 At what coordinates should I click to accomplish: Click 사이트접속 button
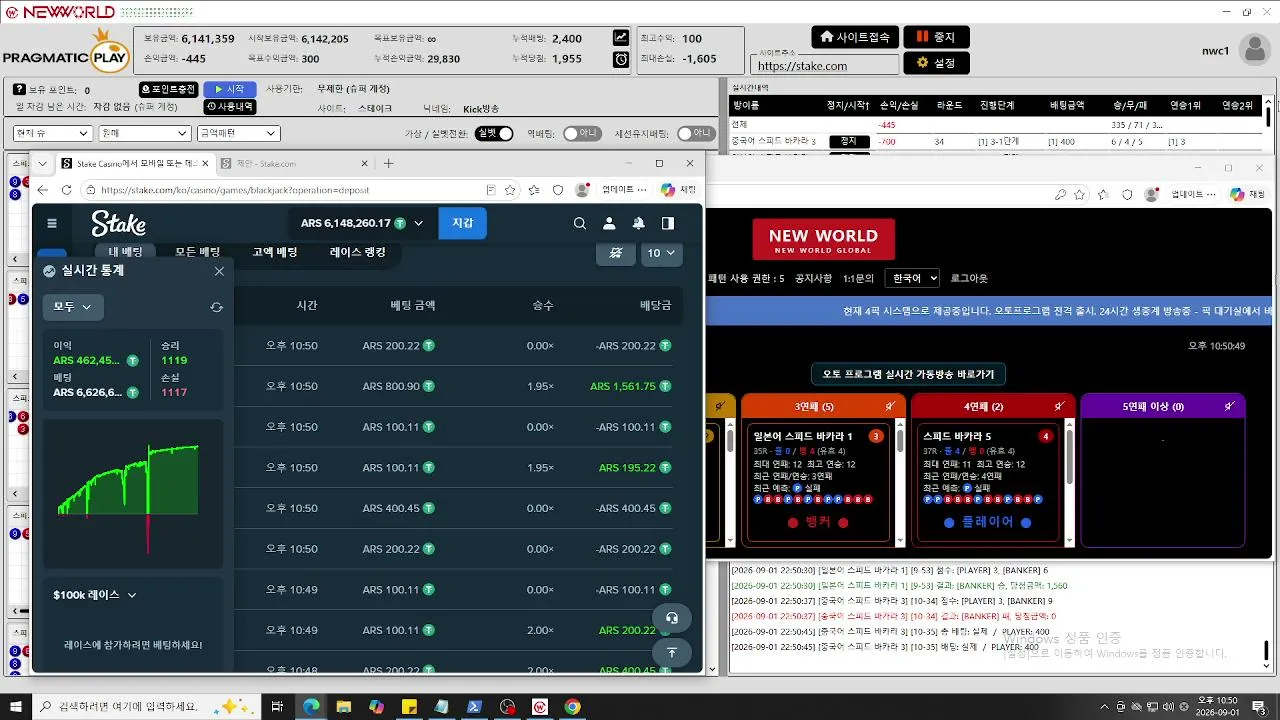point(854,37)
